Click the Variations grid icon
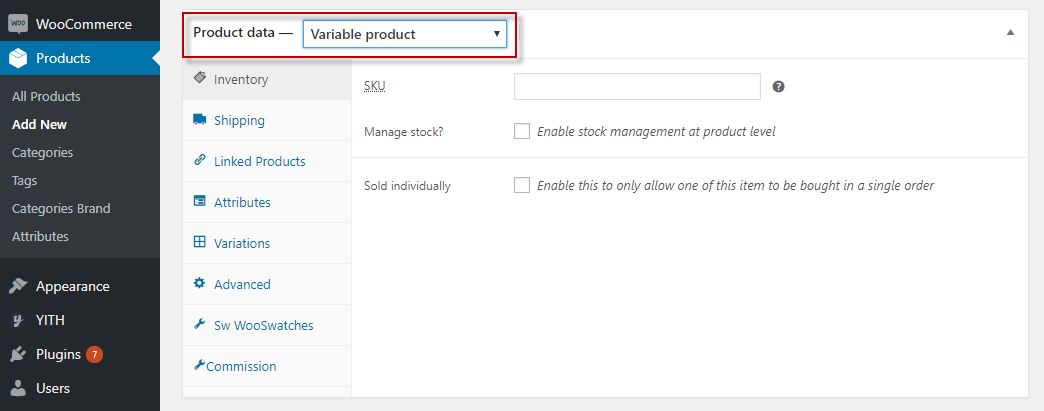Viewport: 1044px width, 411px height. click(x=200, y=242)
